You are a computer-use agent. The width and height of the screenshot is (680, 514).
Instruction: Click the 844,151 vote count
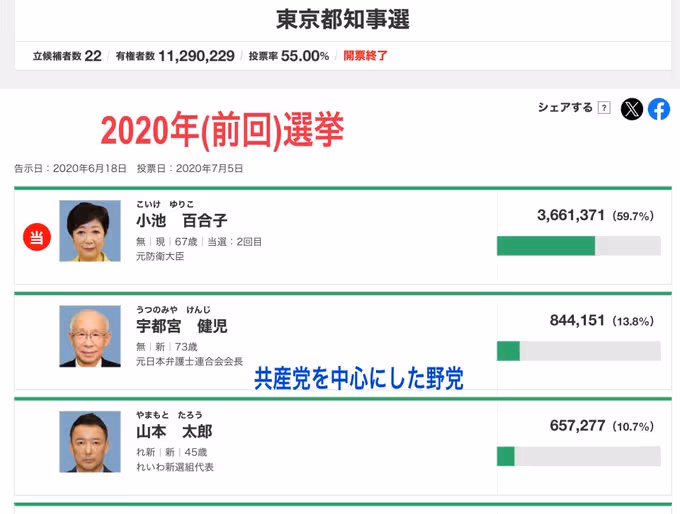(x=578, y=320)
